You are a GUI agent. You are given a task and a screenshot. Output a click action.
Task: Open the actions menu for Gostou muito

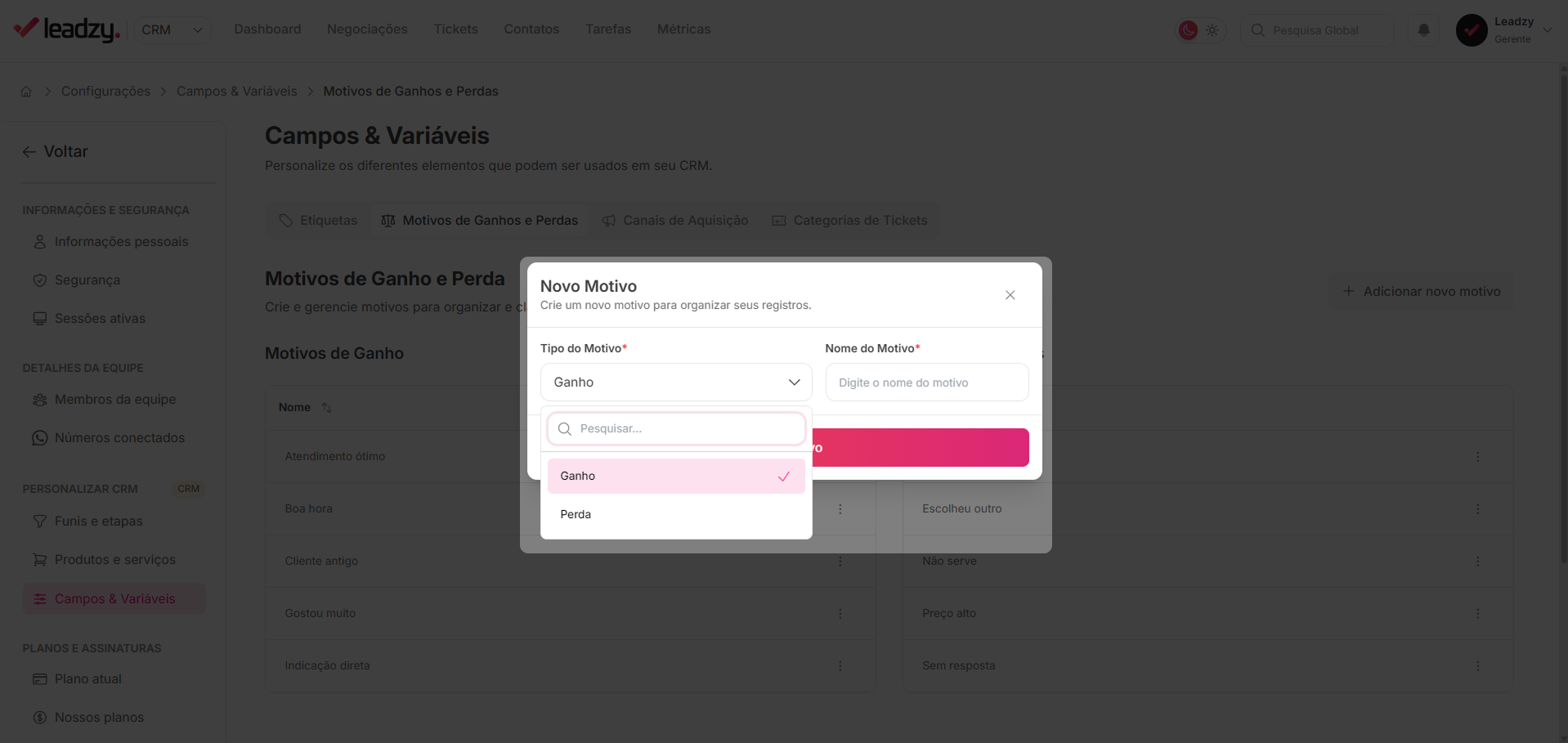click(x=840, y=614)
